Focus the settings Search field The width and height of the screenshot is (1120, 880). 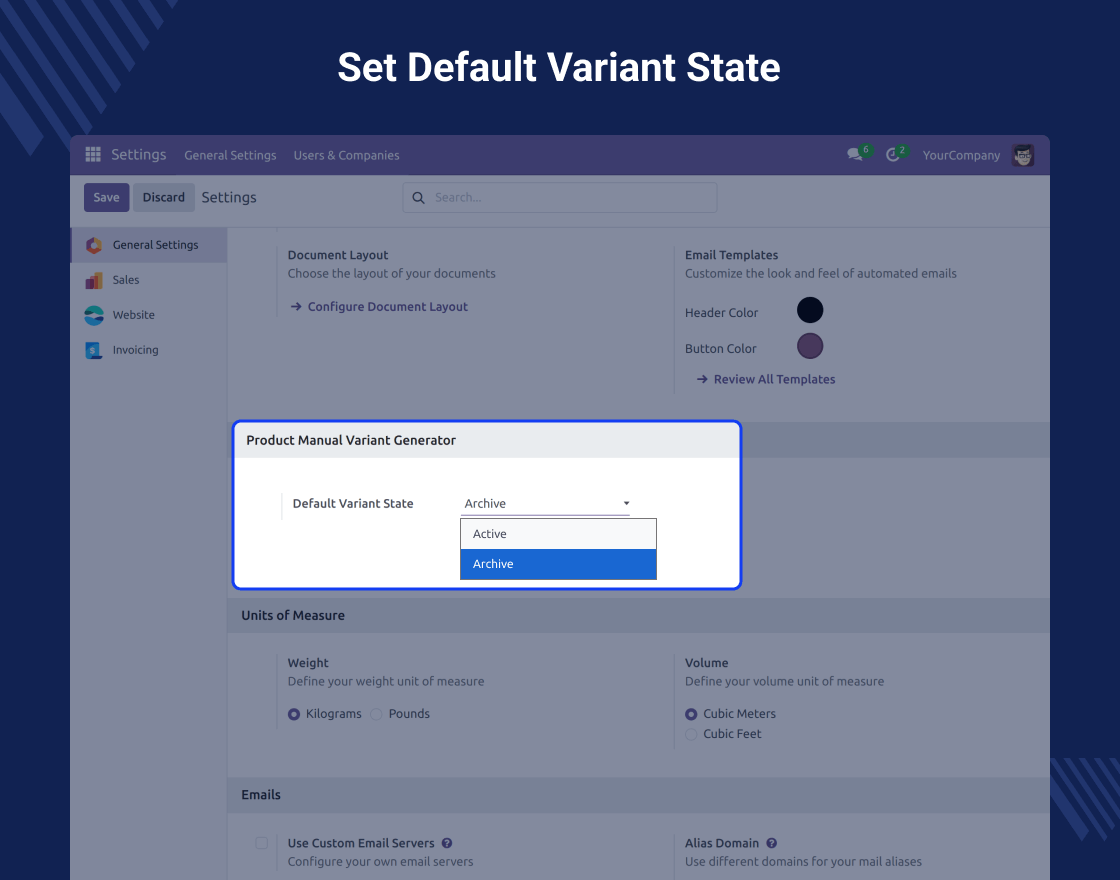click(x=560, y=197)
